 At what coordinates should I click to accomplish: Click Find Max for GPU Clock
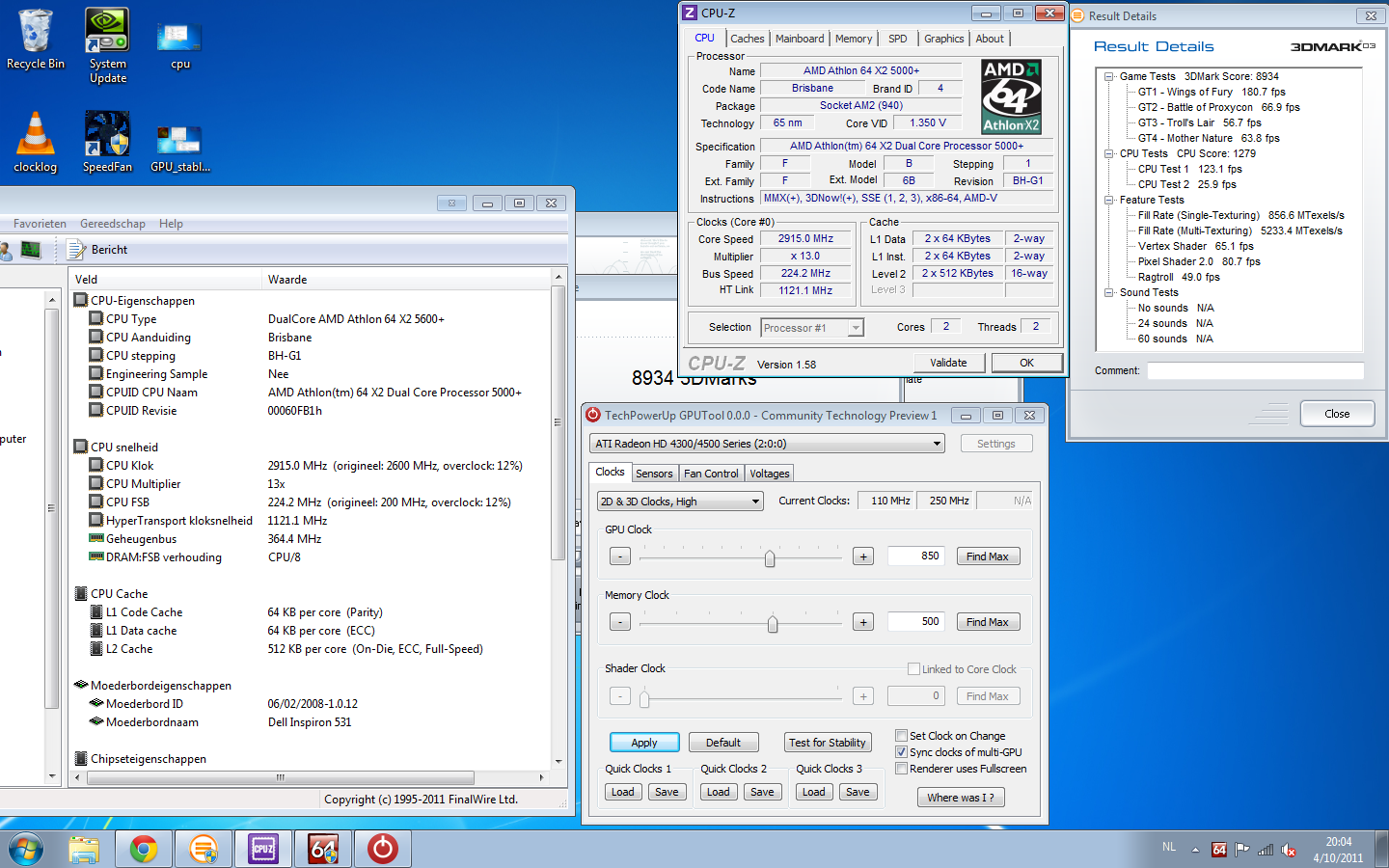[x=988, y=556]
